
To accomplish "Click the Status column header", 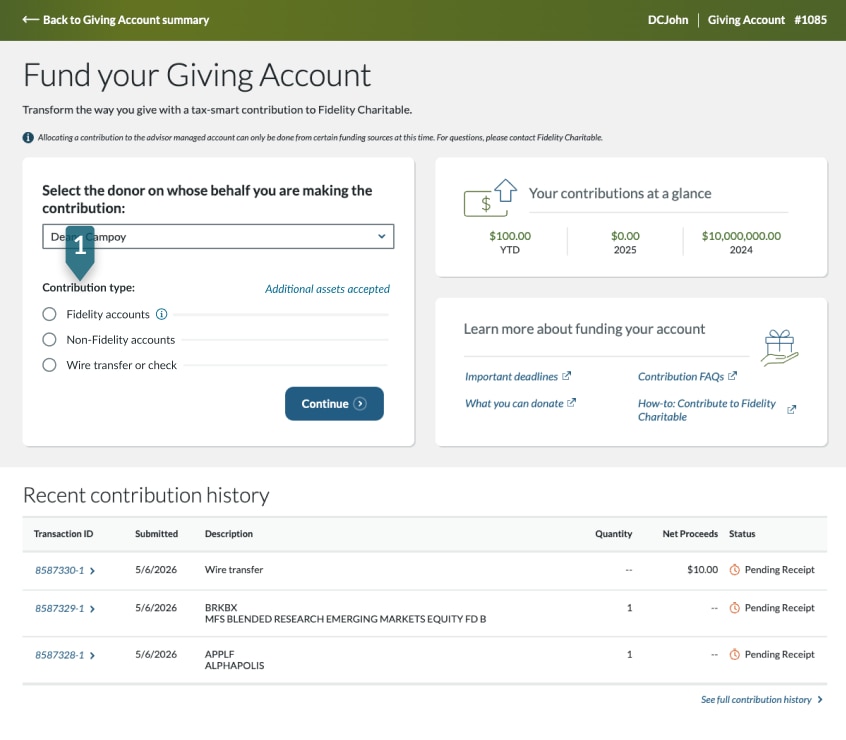I will coord(742,534).
